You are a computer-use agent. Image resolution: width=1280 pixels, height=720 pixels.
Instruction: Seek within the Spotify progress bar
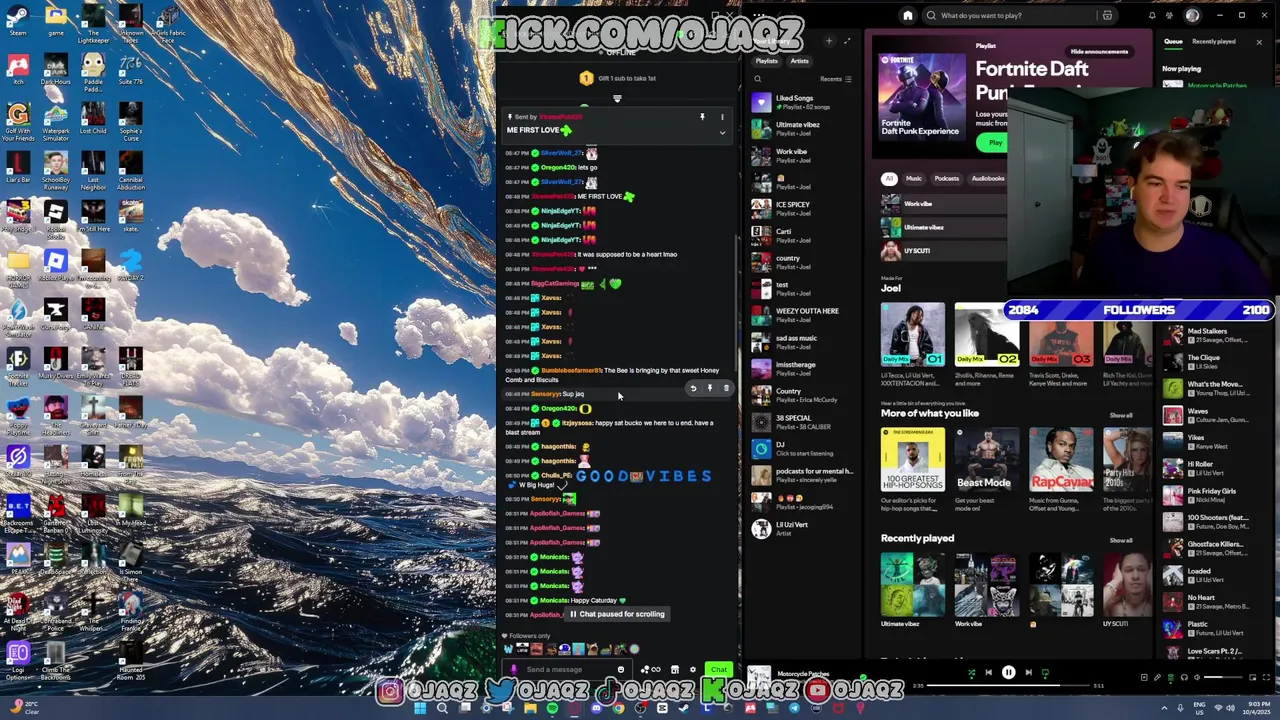point(1010,686)
